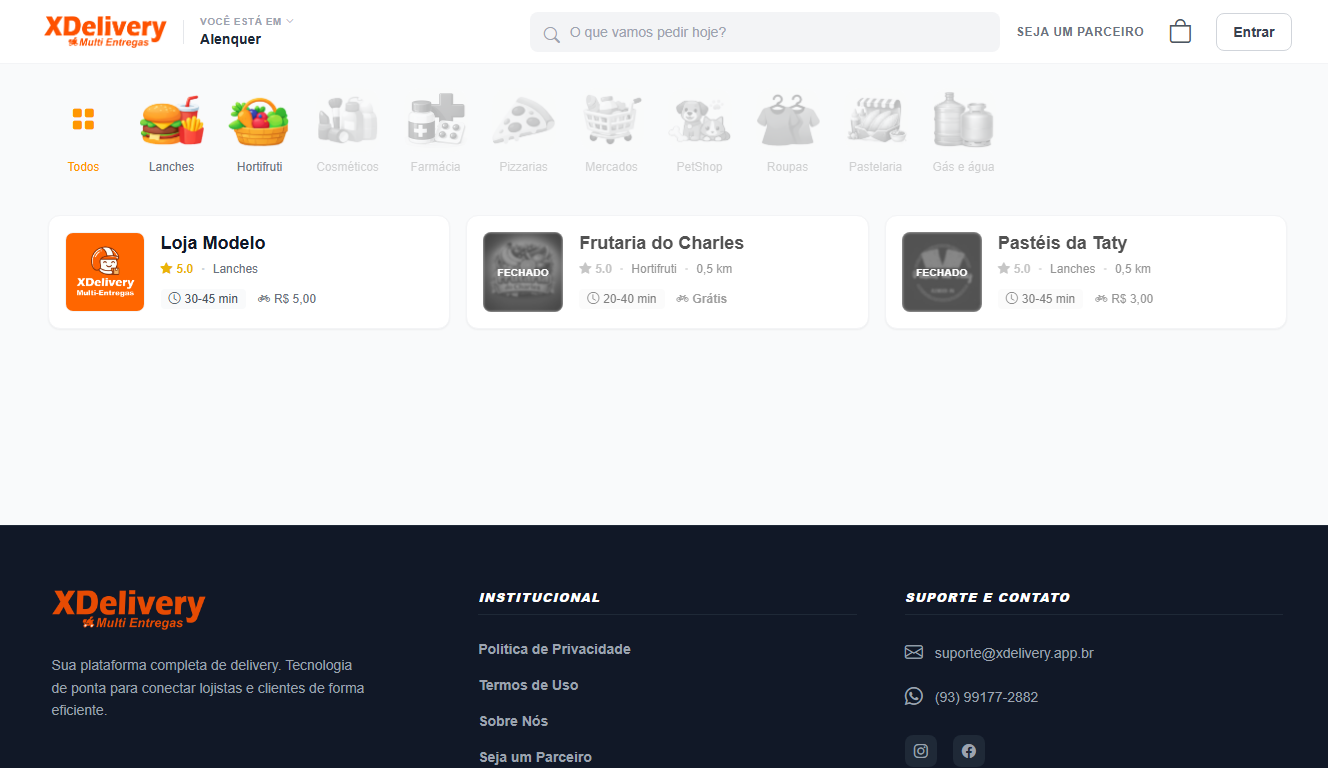This screenshot has width=1328, height=768.
Task: Expand the Alenquer location dropdown
Action: click(246, 31)
